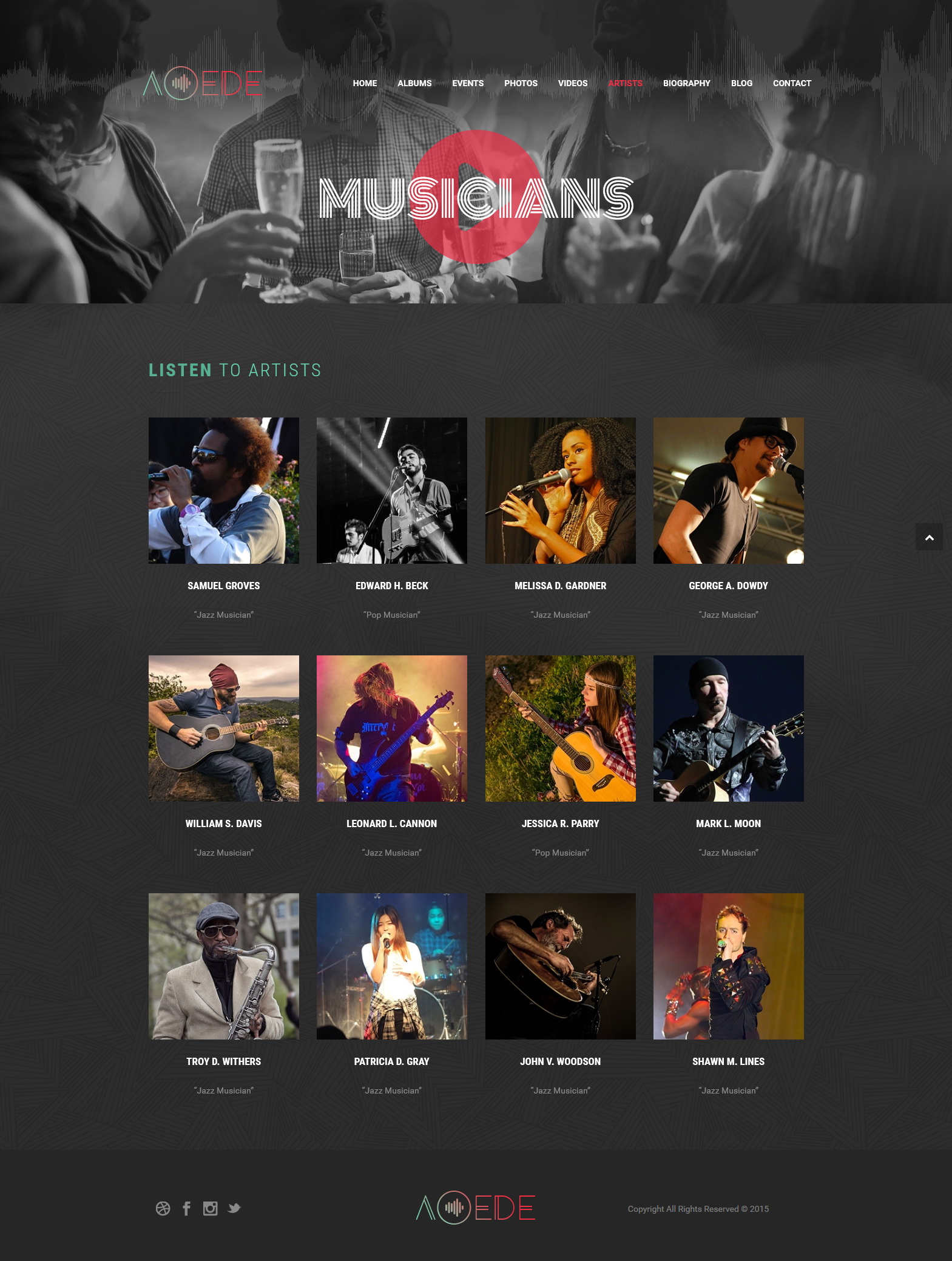Viewport: 952px width, 1261px height.
Task: Open the Facebook icon in footer
Action: (186, 1208)
